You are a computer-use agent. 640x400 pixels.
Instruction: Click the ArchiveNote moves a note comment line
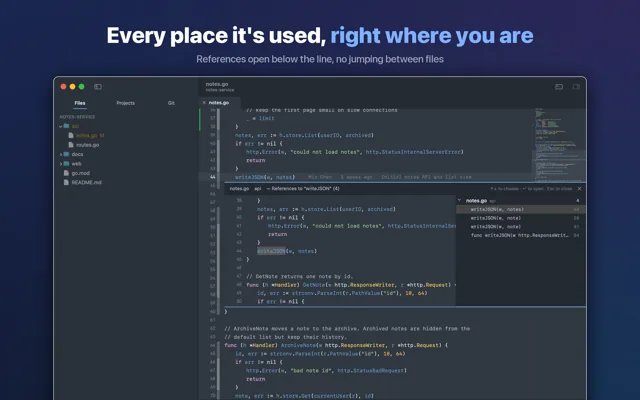click(x=347, y=329)
